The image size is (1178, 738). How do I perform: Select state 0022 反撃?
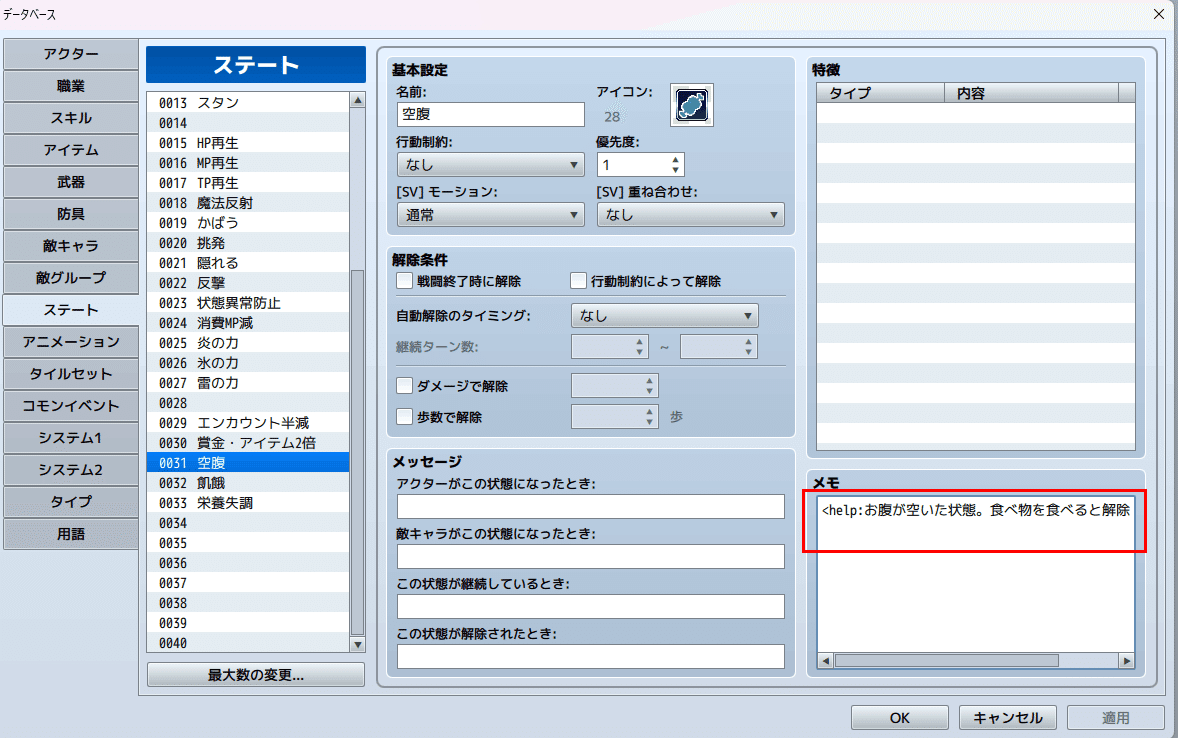248,283
